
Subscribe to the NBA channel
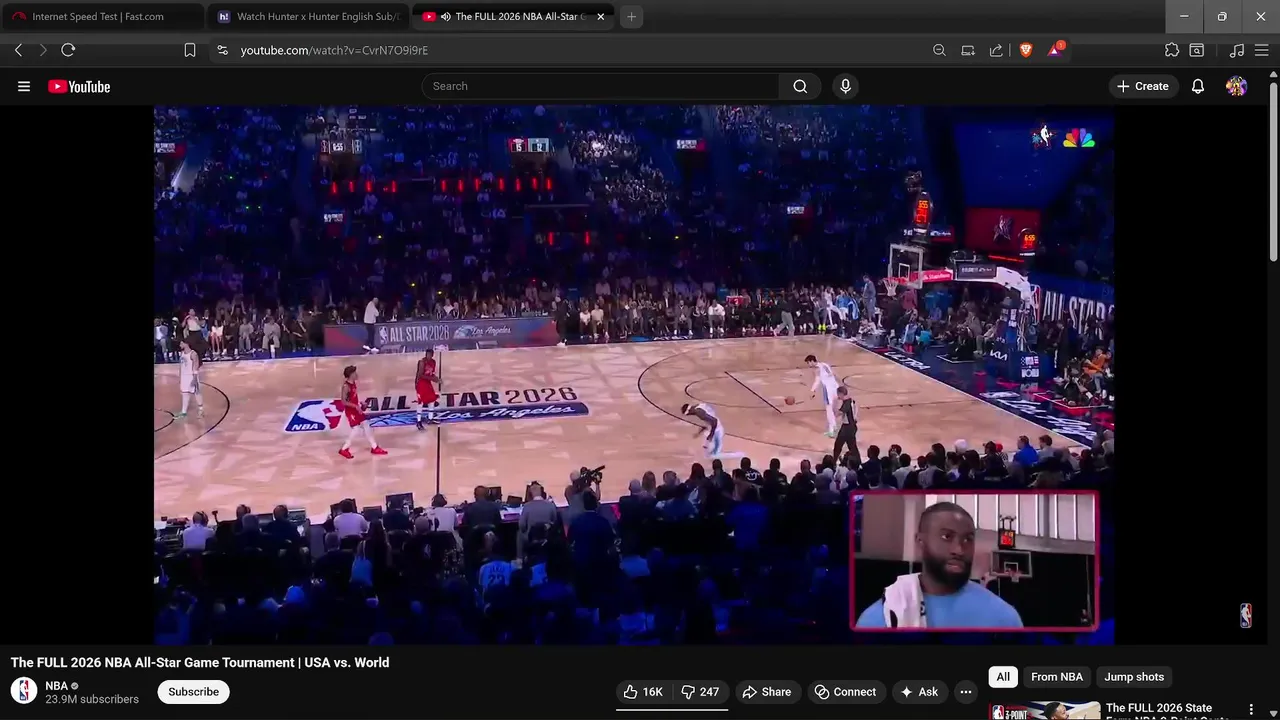pyautogui.click(x=193, y=692)
